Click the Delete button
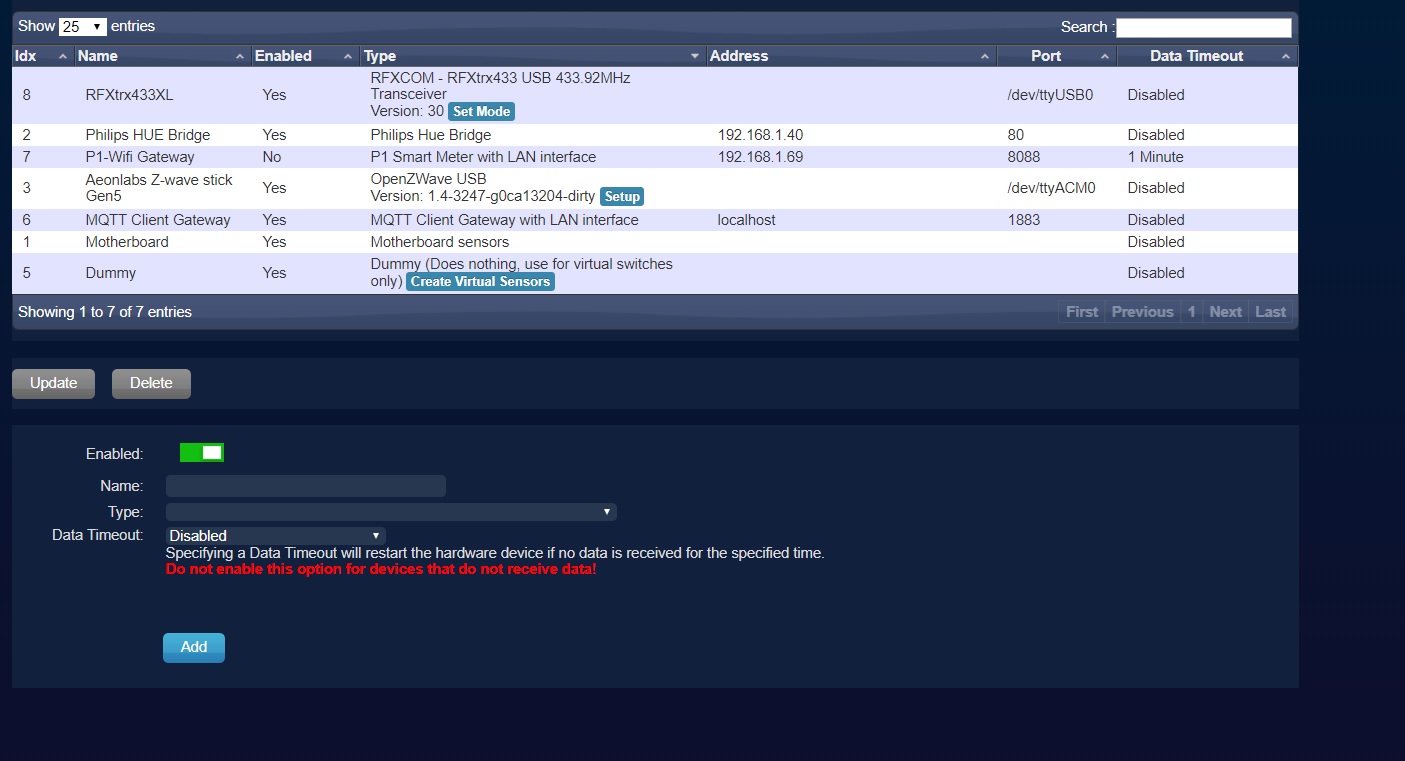 pos(151,383)
